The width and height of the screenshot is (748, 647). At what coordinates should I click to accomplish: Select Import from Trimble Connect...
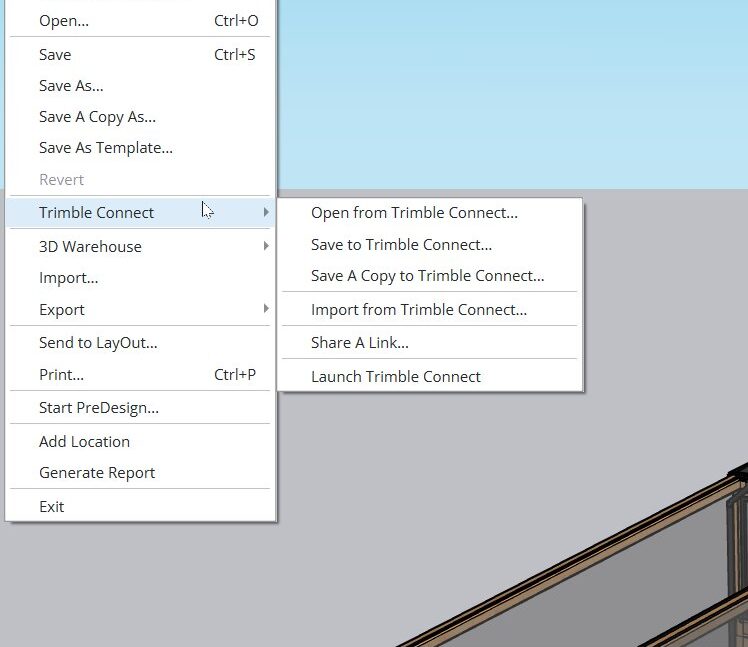pos(430,310)
